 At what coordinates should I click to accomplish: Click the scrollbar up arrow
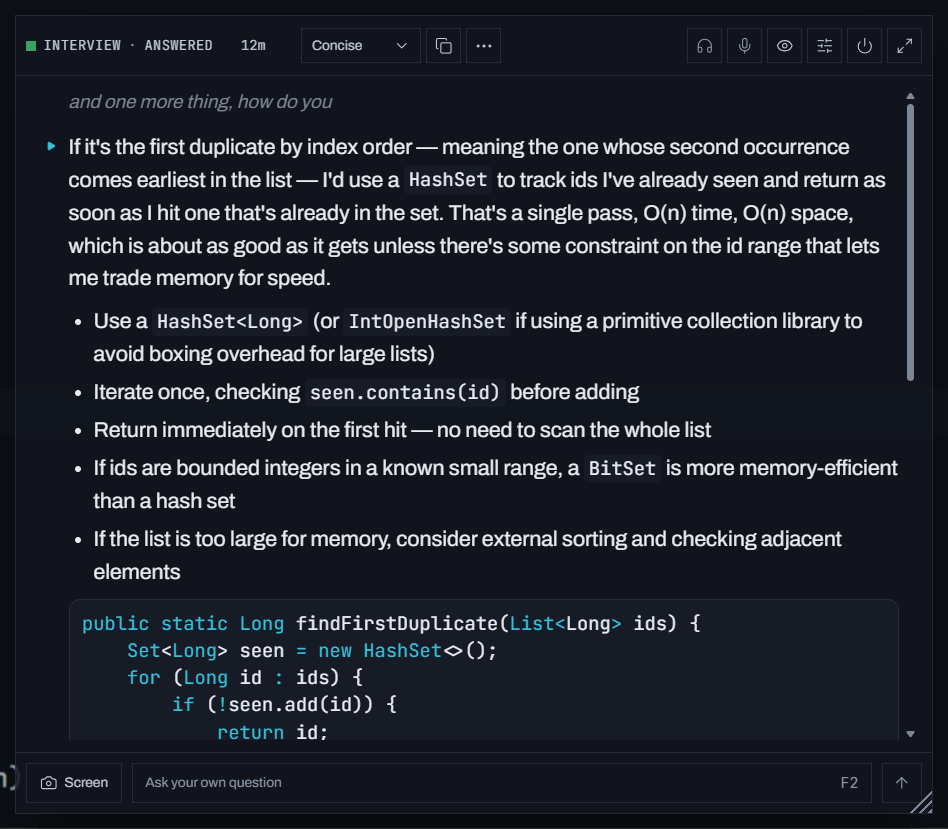911,96
